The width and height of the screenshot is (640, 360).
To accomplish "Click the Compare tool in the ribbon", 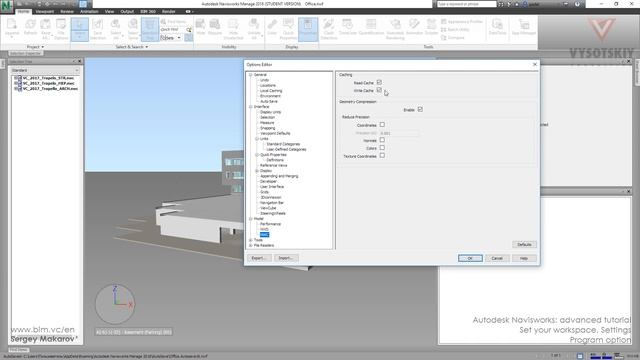I will click(453, 38).
